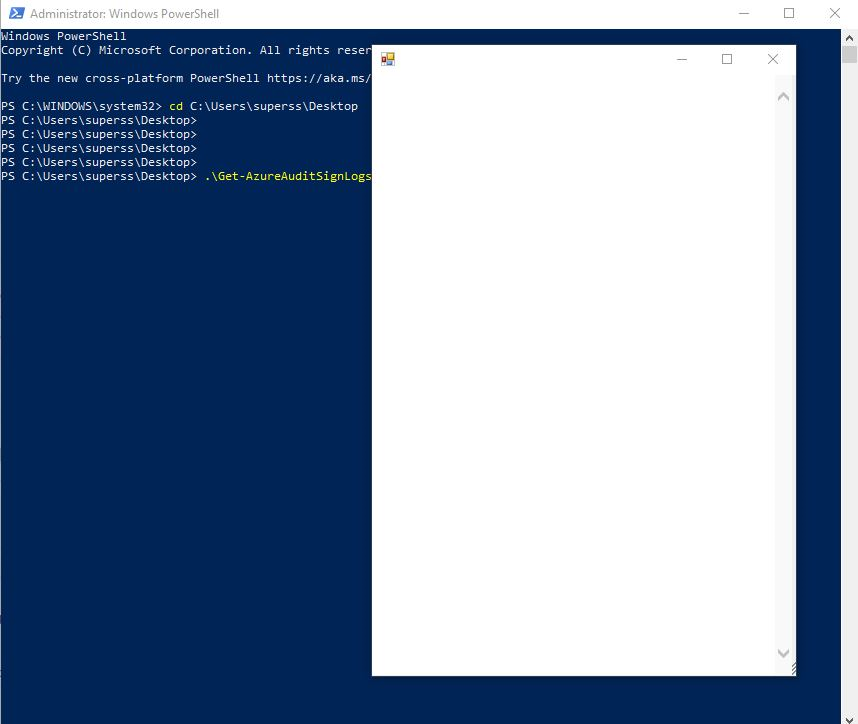
Task: Click the PowerShell icon in title bar
Action: pos(16,13)
